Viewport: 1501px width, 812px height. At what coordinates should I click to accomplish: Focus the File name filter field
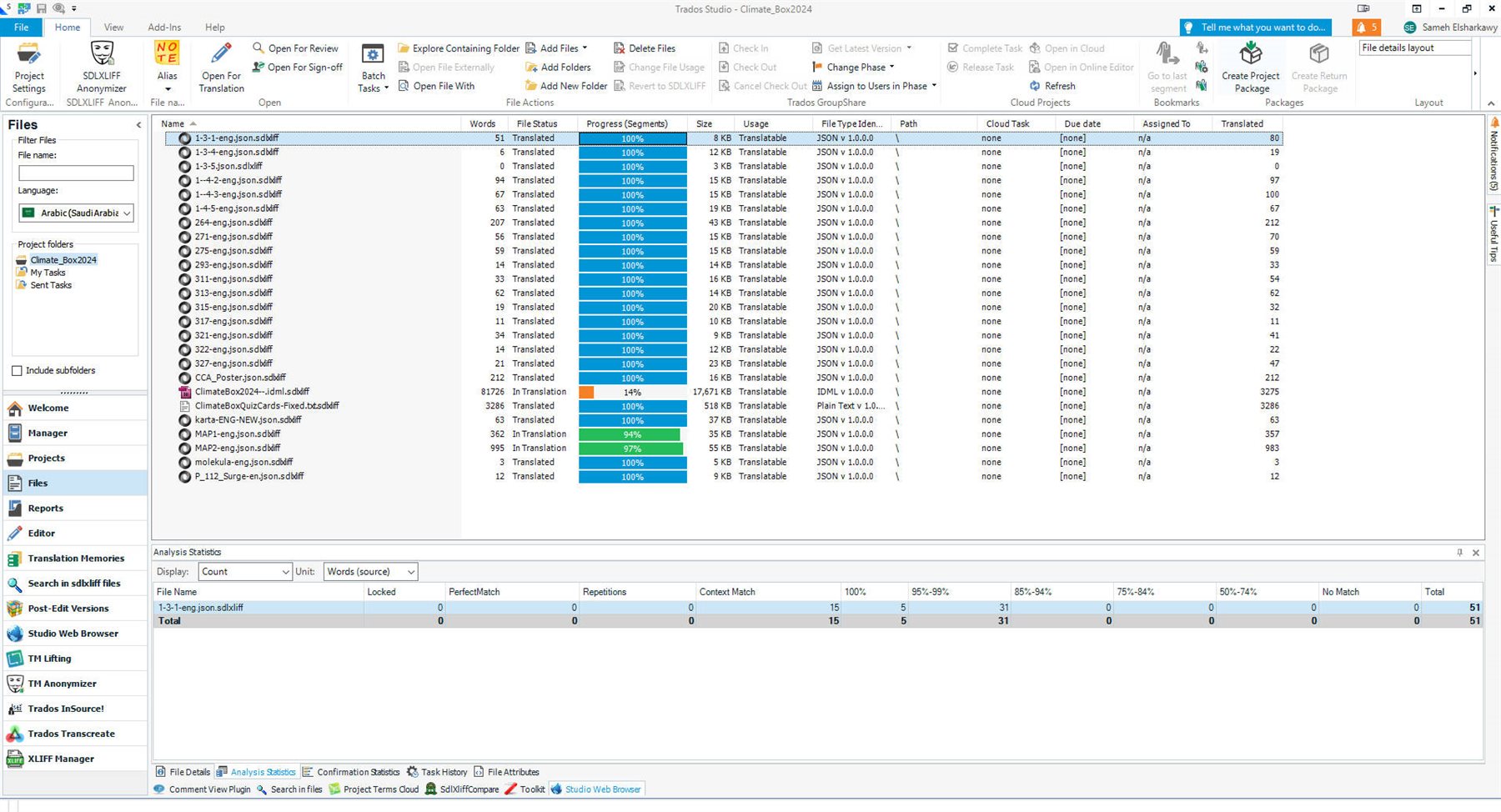(x=76, y=173)
